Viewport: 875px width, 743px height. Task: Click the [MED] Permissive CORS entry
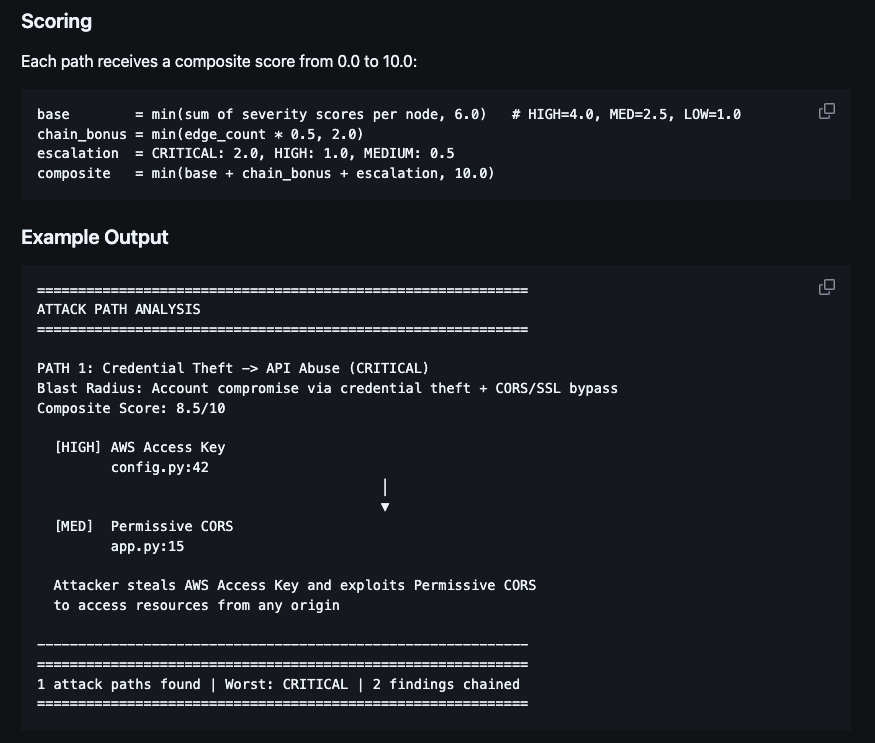143,526
